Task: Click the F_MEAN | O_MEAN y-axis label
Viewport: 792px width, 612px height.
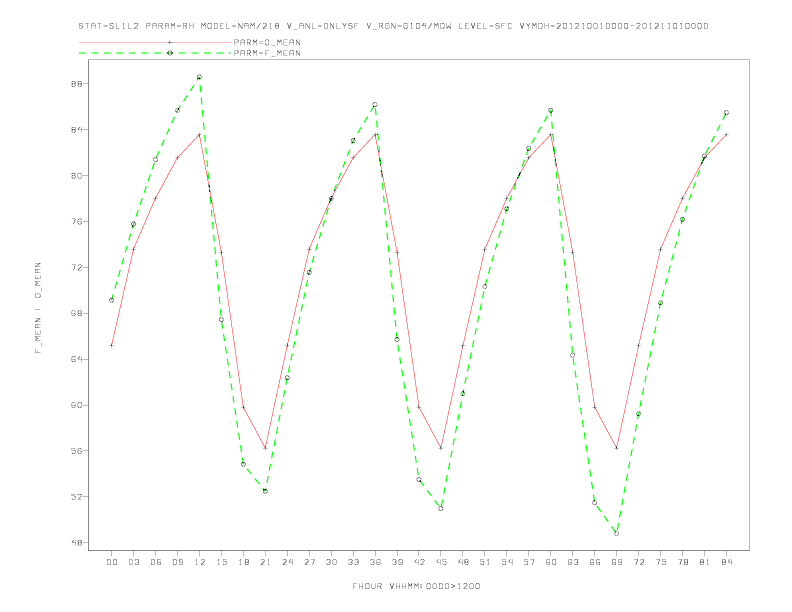Action: [x=38, y=308]
